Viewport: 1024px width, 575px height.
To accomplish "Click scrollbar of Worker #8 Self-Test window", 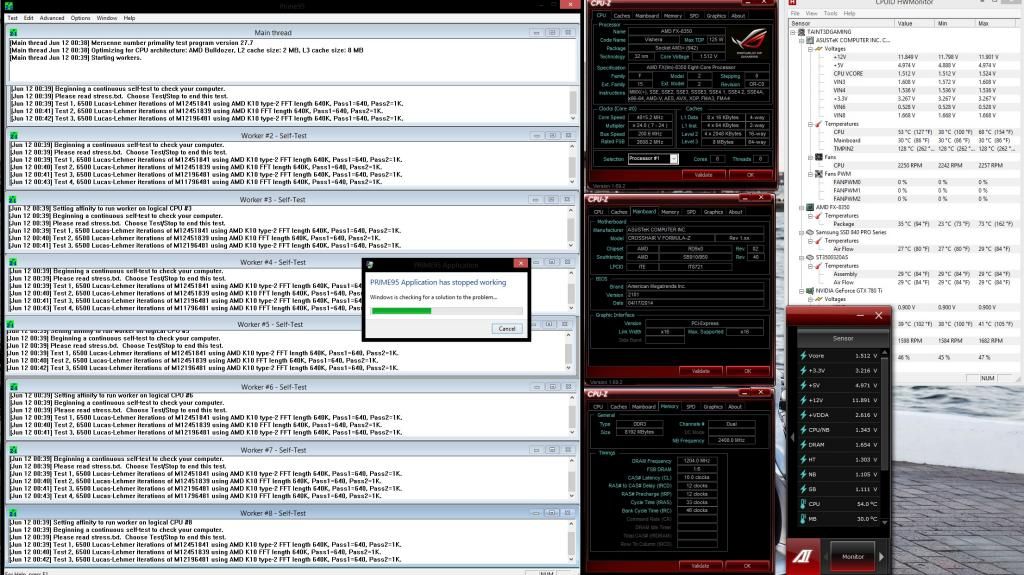I will [573, 541].
